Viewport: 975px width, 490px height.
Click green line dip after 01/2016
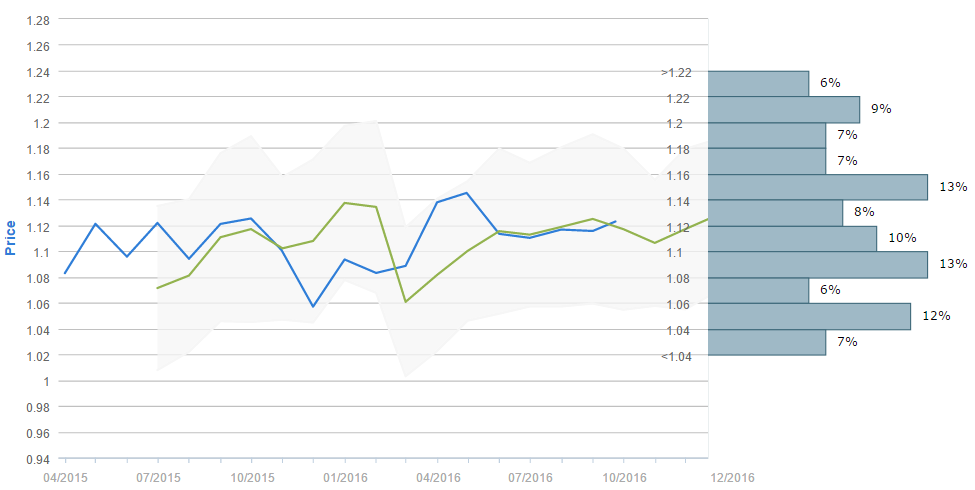405,301
